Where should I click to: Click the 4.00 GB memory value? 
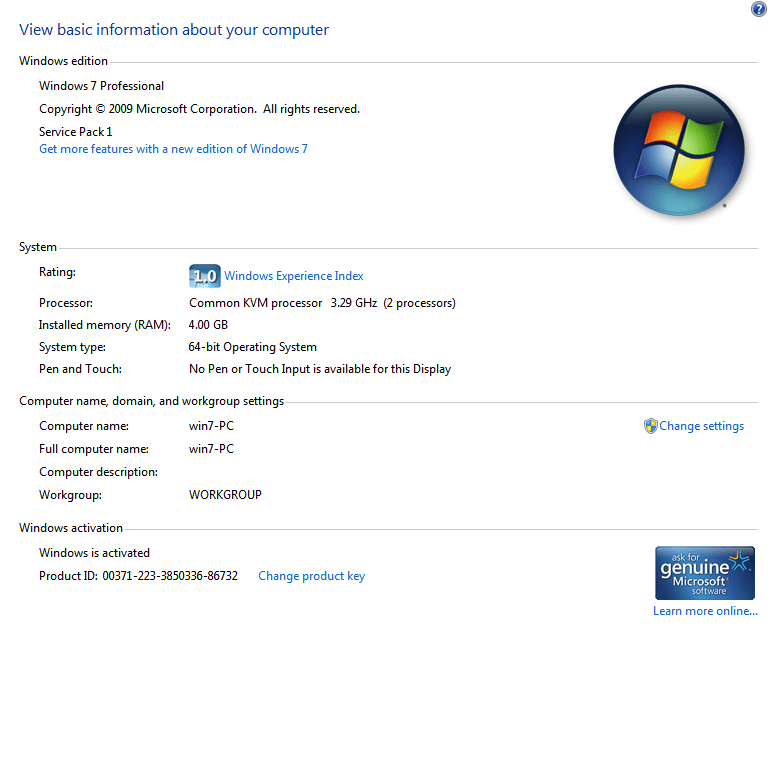[x=208, y=325]
